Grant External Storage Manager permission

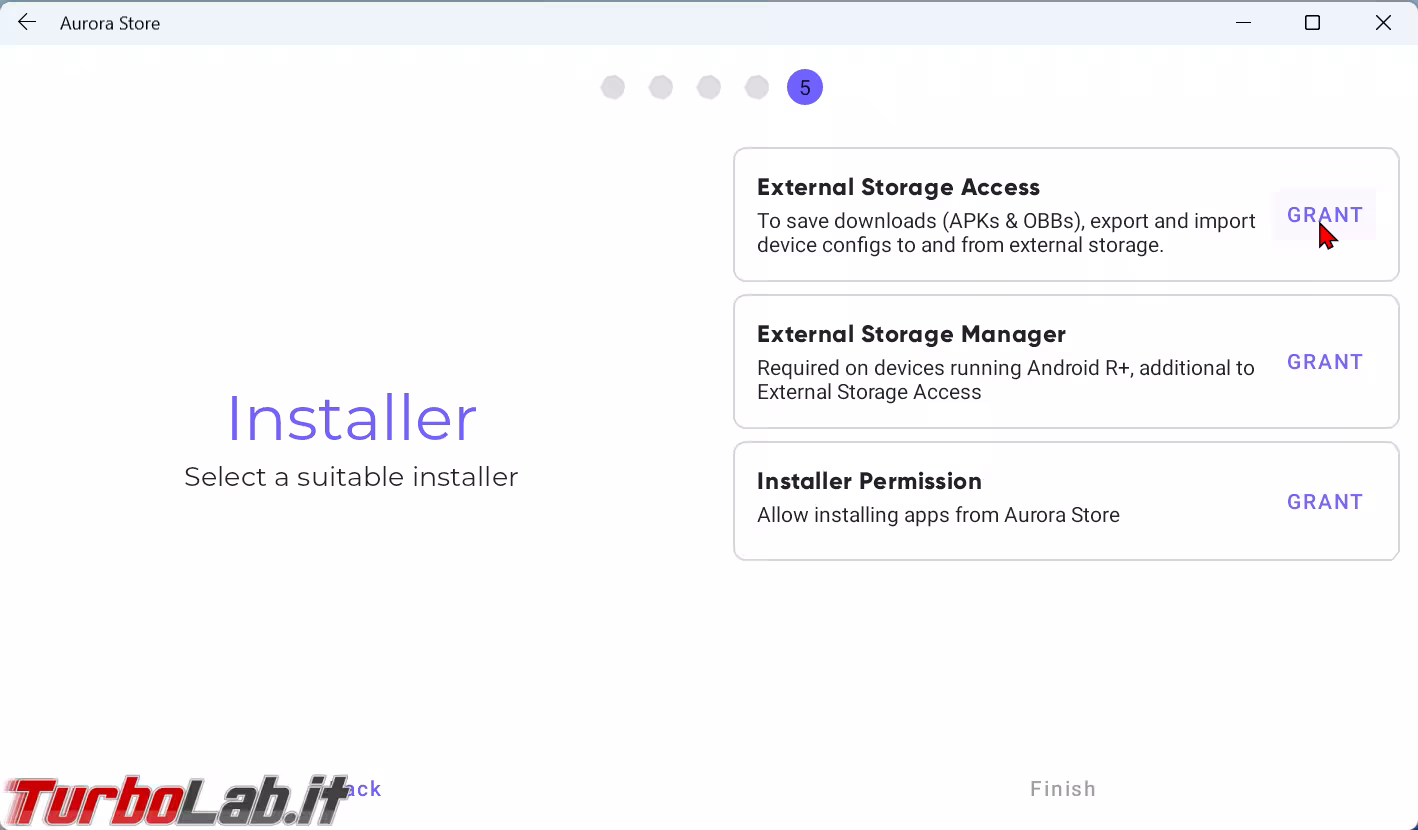tap(1324, 362)
